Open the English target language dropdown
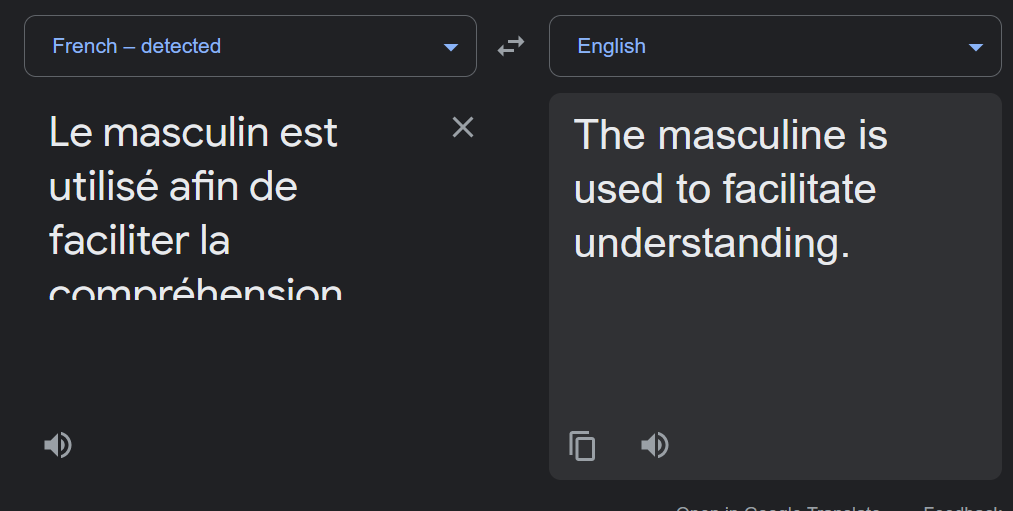 tap(775, 46)
